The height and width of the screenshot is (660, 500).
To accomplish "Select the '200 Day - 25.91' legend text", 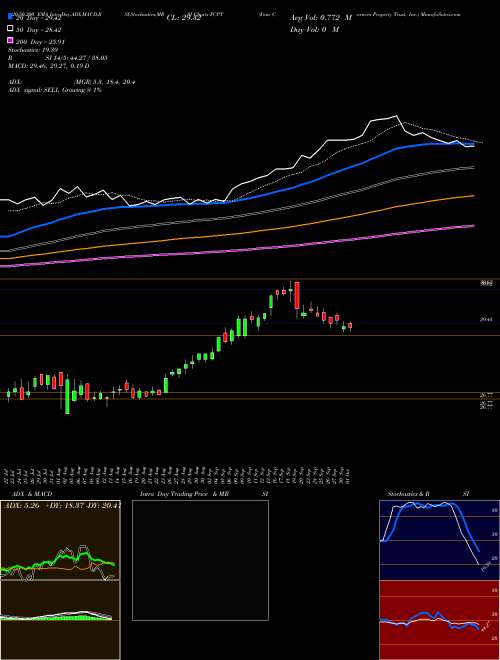I will coord(40,42).
